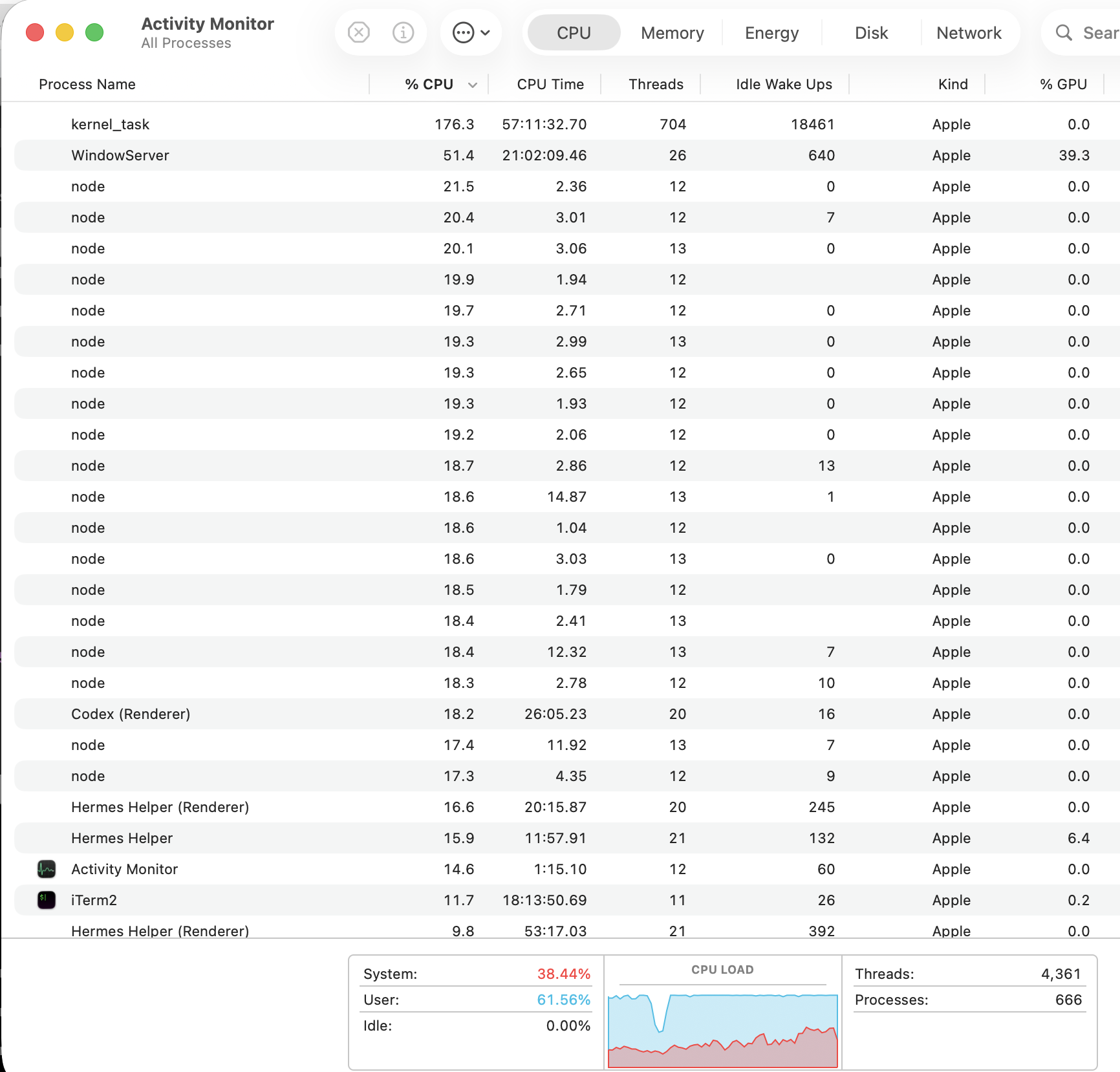Select the iTerm2 process name
Screen dimensions: 1120x1072
coord(94,900)
